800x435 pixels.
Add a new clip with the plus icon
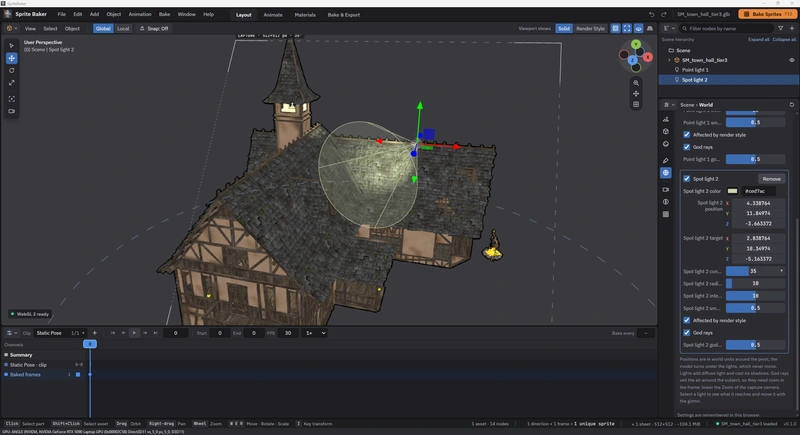click(x=94, y=333)
